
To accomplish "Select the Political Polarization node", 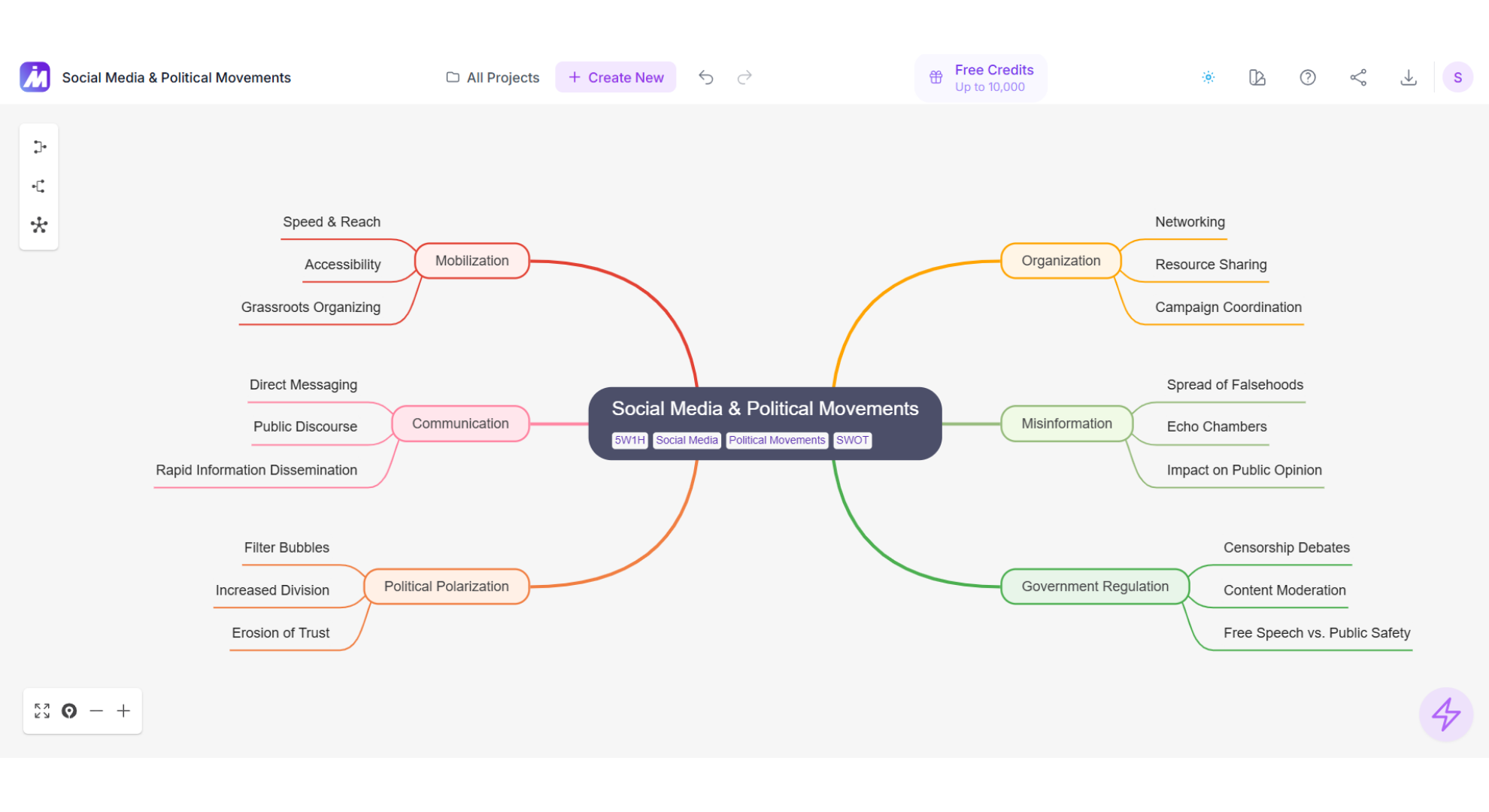I will (x=447, y=586).
